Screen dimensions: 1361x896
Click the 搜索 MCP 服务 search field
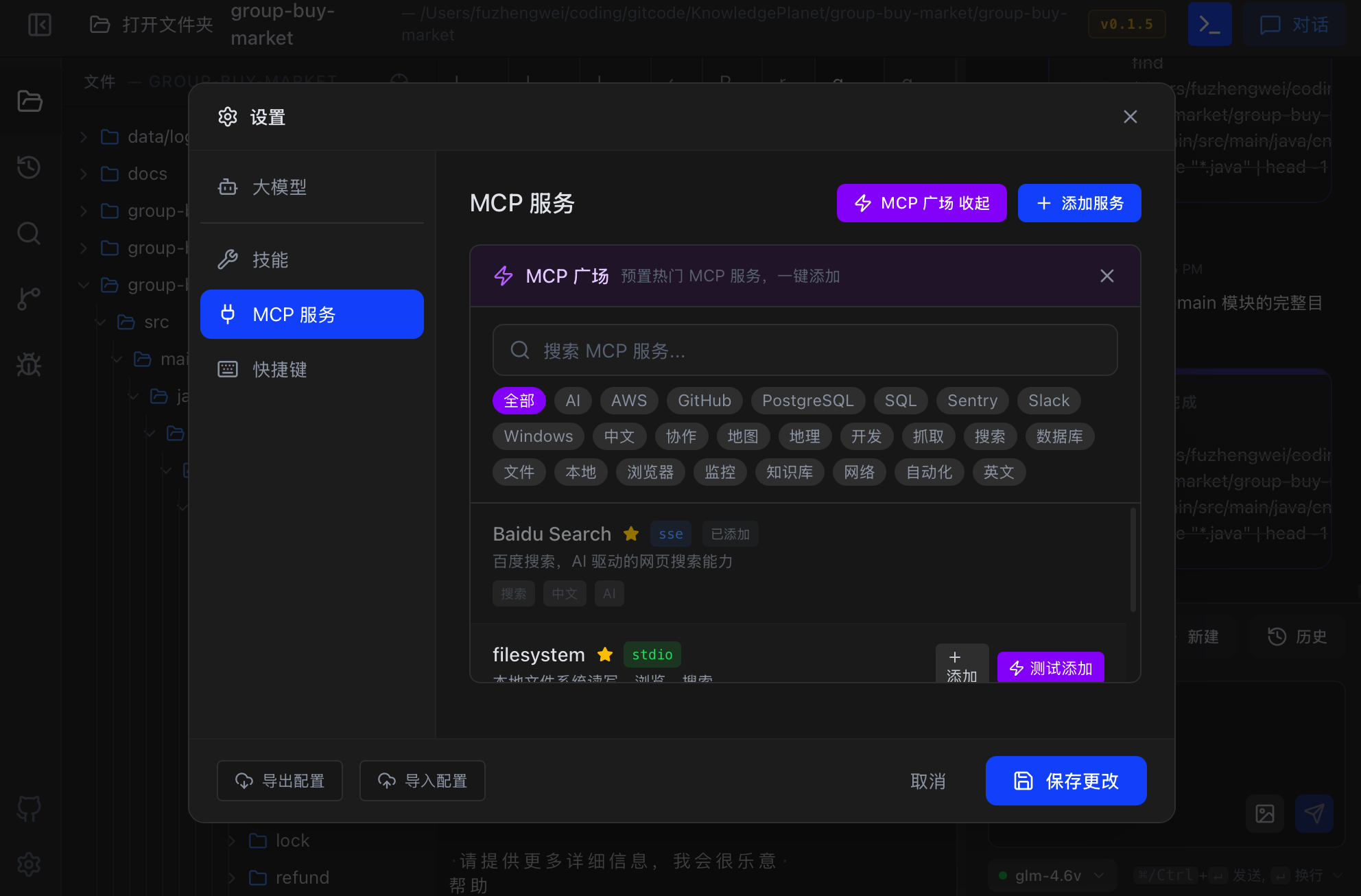pos(805,351)
